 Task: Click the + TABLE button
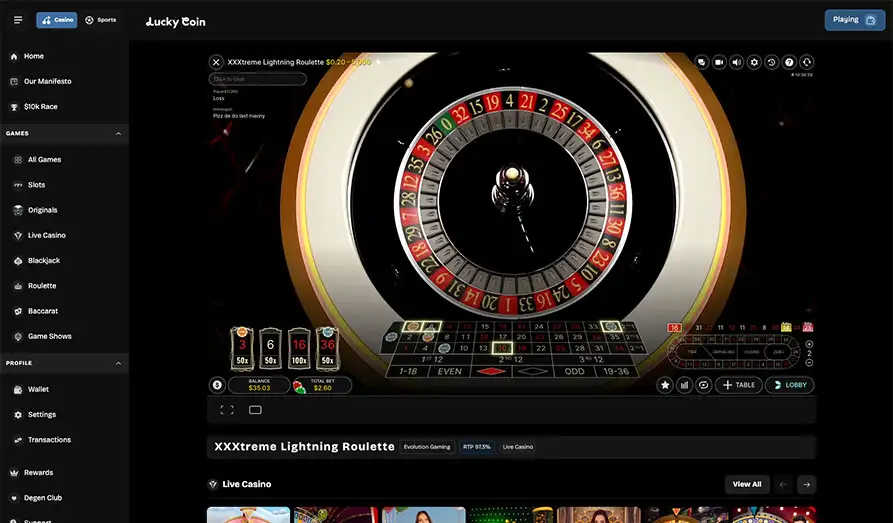pyautogui.click(x=739, y=385)
